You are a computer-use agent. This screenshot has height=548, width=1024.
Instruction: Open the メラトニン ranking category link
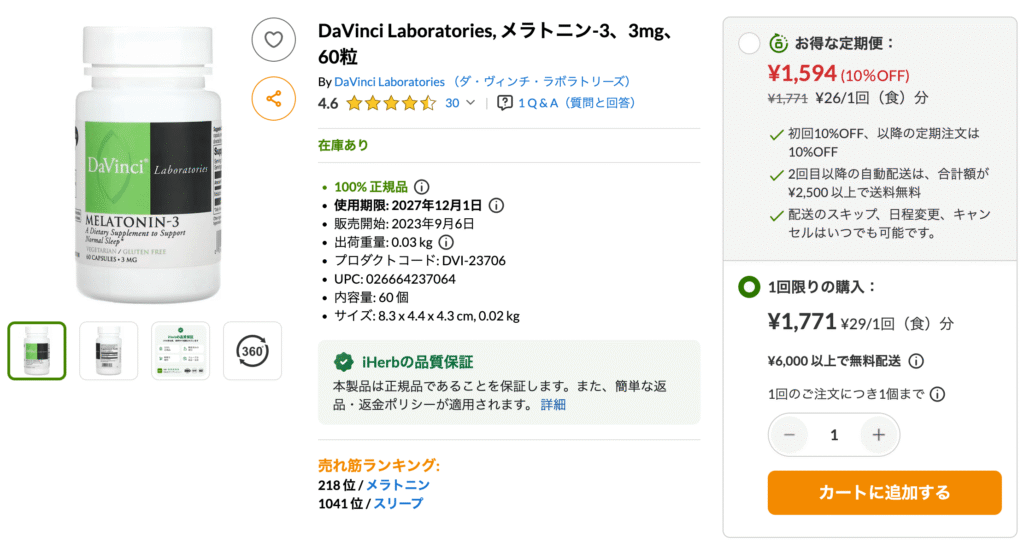click(398, 485)
